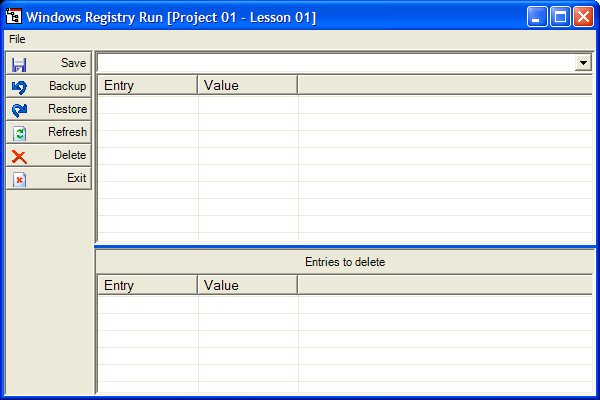Click the green Refresh icon

19,133
